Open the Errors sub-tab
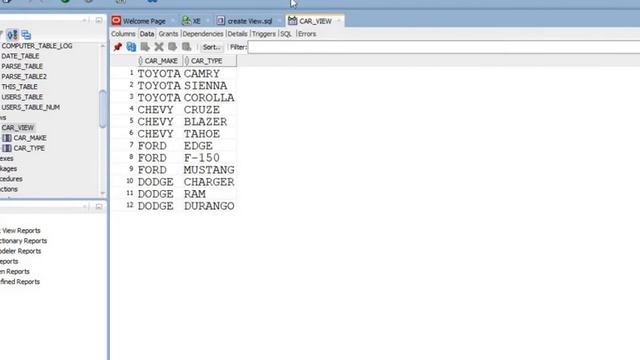The width and height of the screenshot is (640, 360). [x=307, y=34]
